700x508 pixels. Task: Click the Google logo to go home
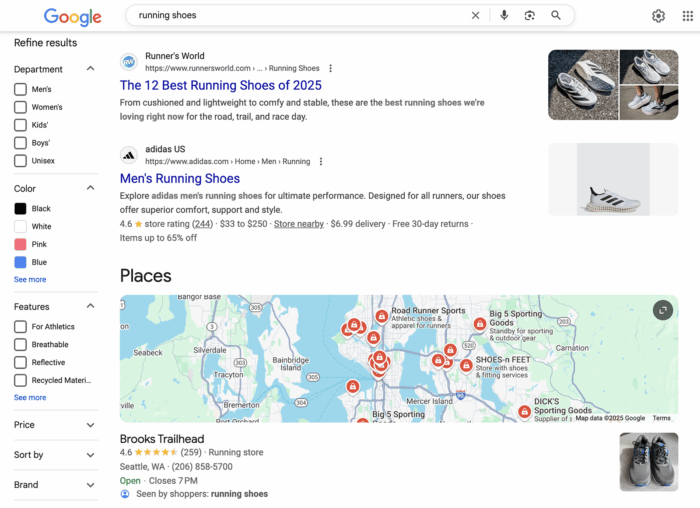coord(73,17)
